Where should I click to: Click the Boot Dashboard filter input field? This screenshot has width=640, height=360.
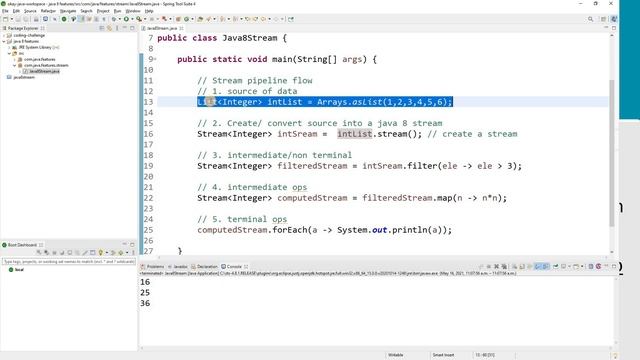pos(69,261)
